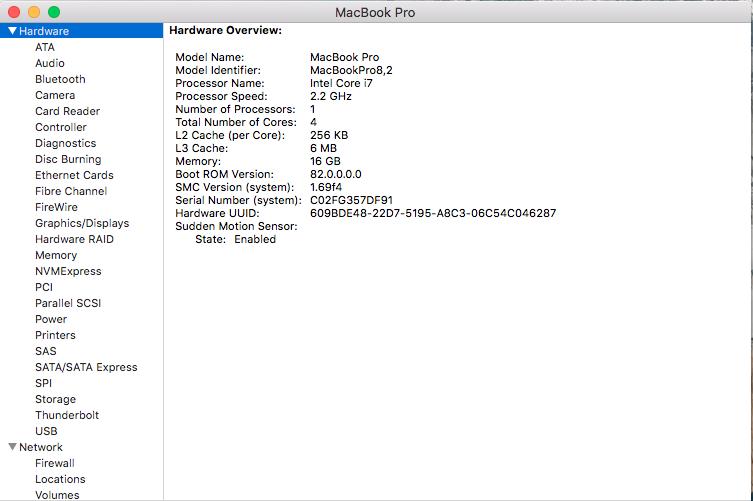Open SATA/SATA Express section
This screenshot has width=753, height=501.
click(86, 367)
